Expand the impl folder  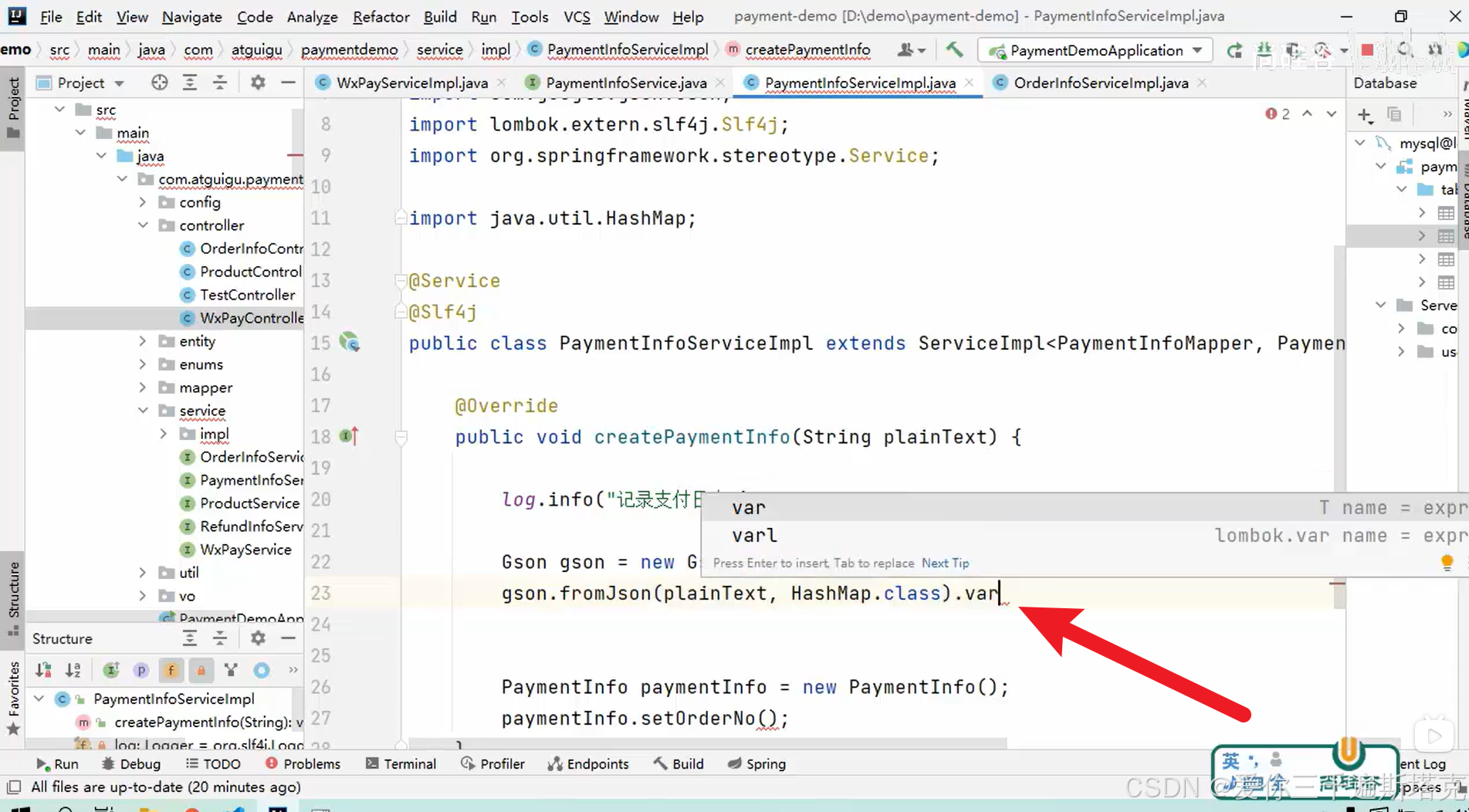pyautogui.click(x=164, y=434)
